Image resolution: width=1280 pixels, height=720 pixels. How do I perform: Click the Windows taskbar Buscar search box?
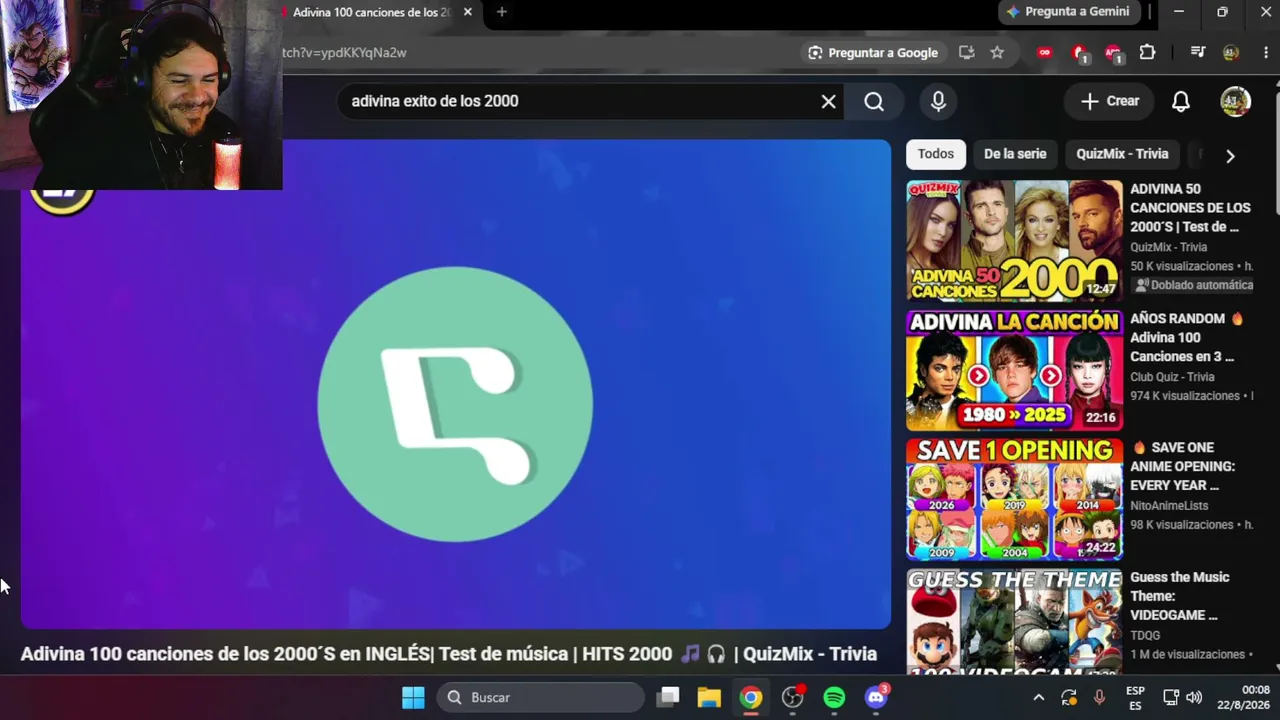tap(540, 697)
